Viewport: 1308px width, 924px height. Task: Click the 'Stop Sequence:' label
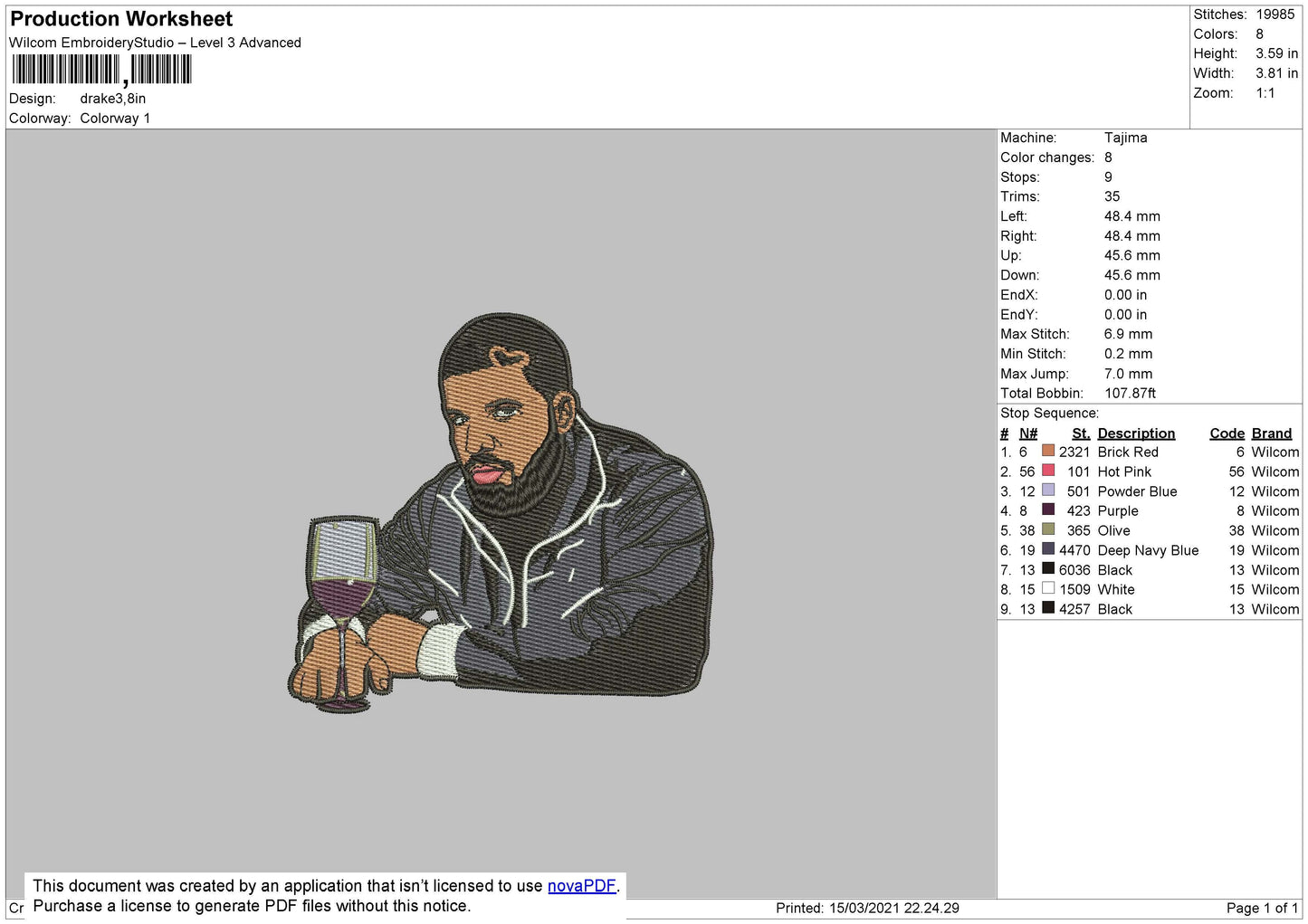tap(1049, 414)
